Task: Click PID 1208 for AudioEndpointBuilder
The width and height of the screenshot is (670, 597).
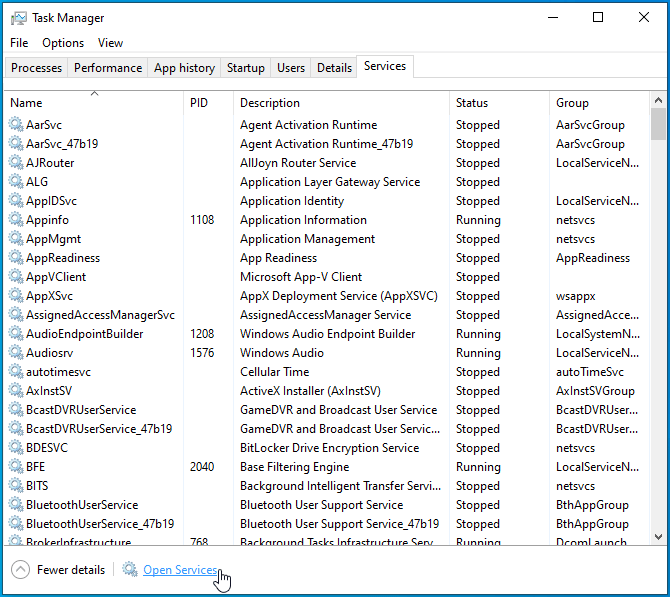Action: [202, 334]
